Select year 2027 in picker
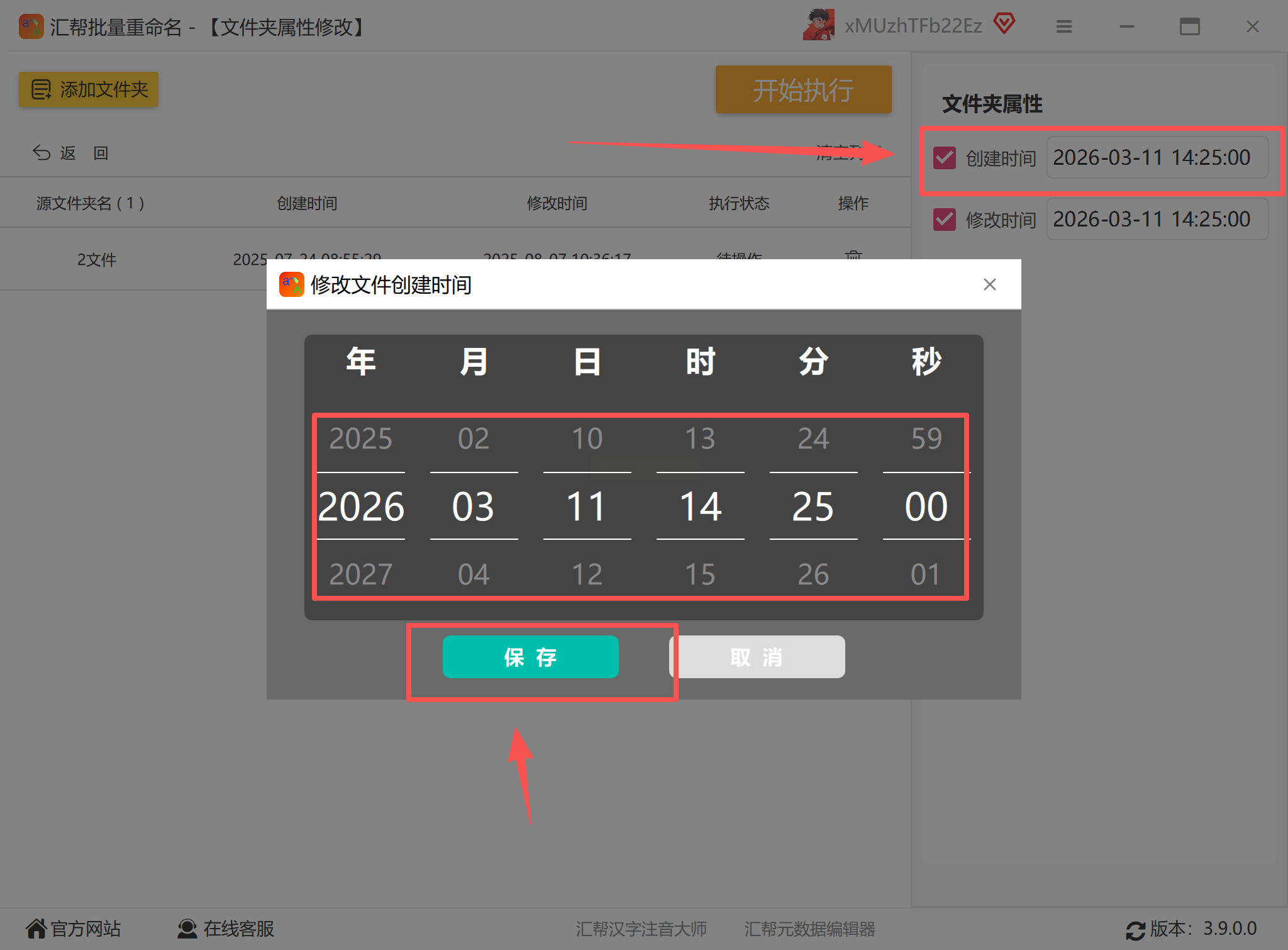The image size is (1288, 950). click(x=360, y=574)
